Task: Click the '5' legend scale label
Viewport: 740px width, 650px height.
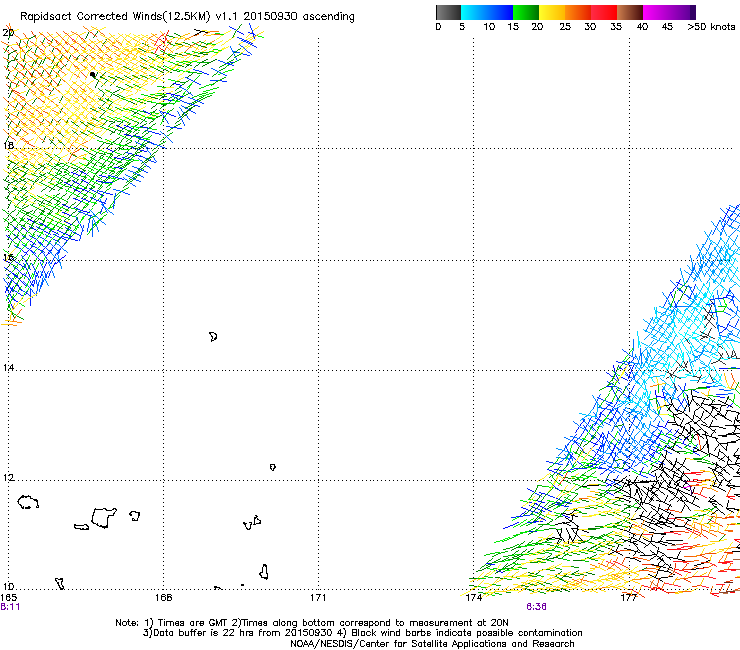Action: pyautogui.click(x=462, y=27)
